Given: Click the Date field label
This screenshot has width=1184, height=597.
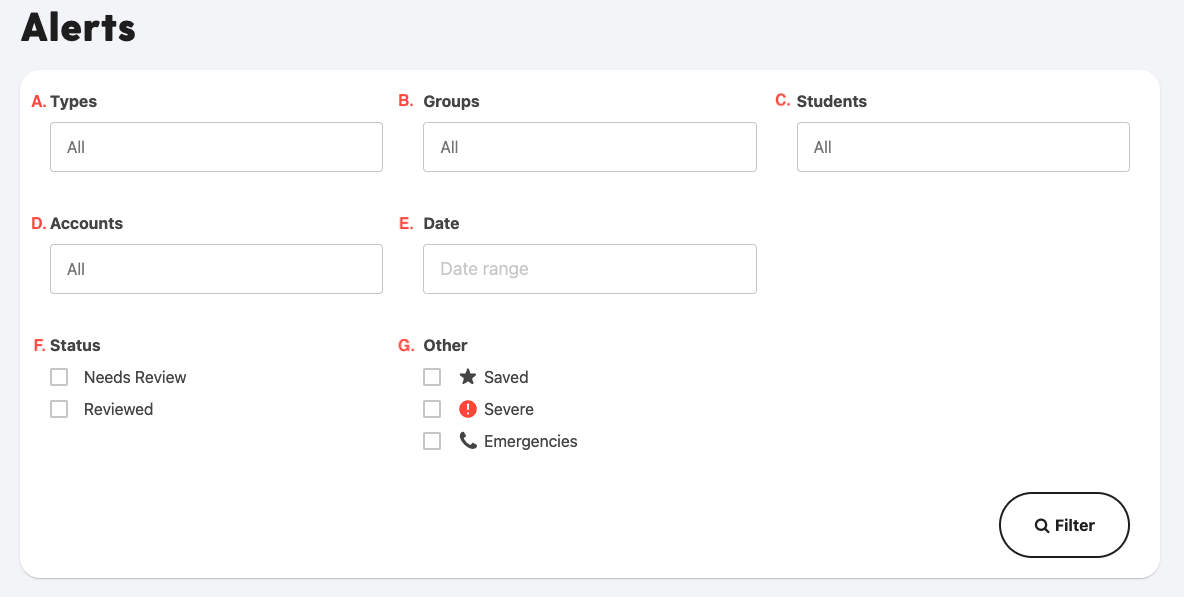Looking at the screenshot, I should (441, 223).
